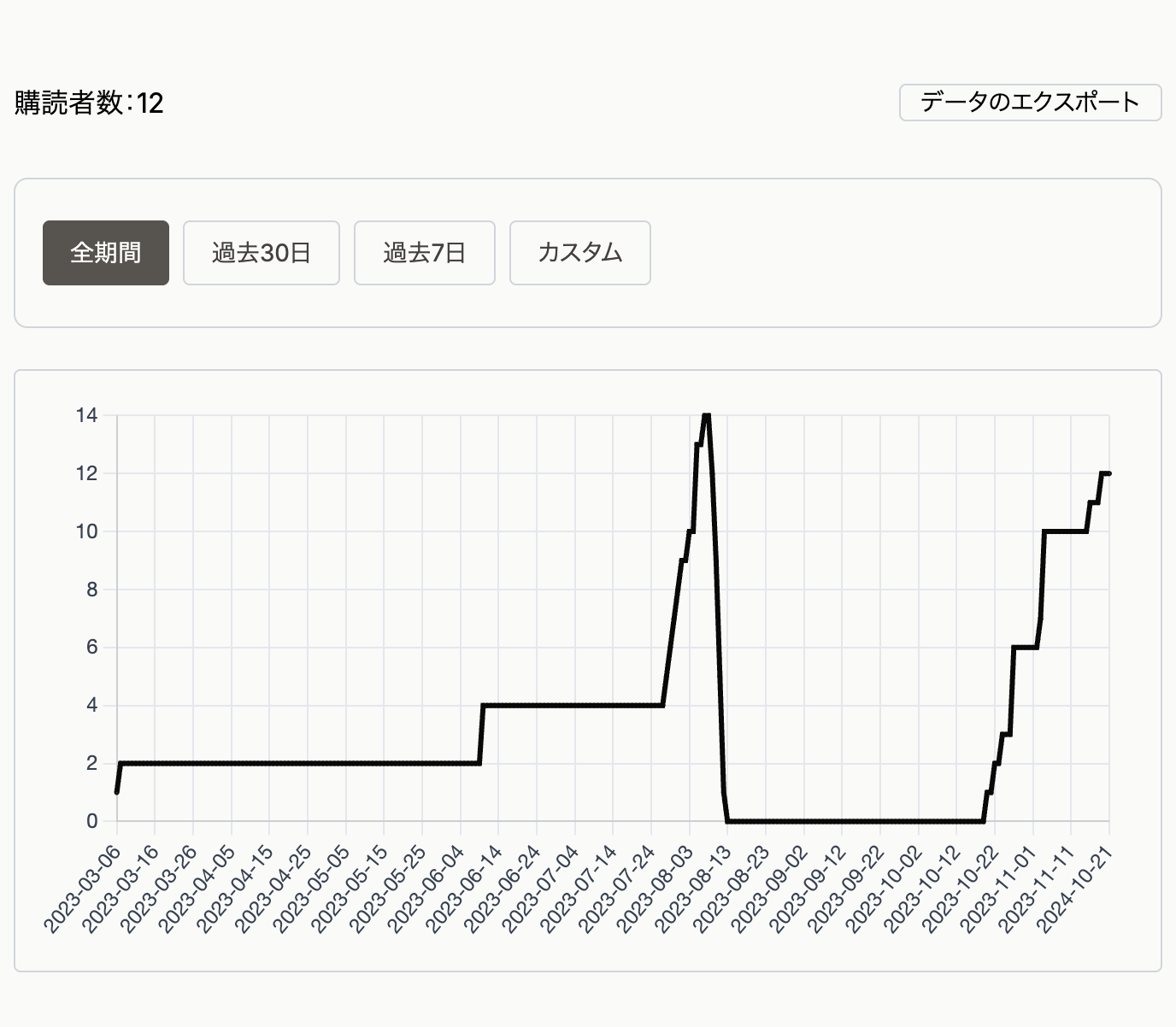1176x1027 pixels.
Task: Click the y-axis label 14
Action: click(86, 415)
